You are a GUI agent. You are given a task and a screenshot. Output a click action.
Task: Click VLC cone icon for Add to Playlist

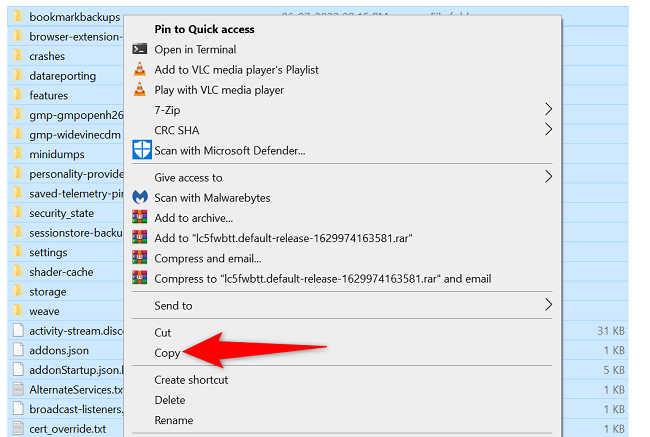point(141,69)
